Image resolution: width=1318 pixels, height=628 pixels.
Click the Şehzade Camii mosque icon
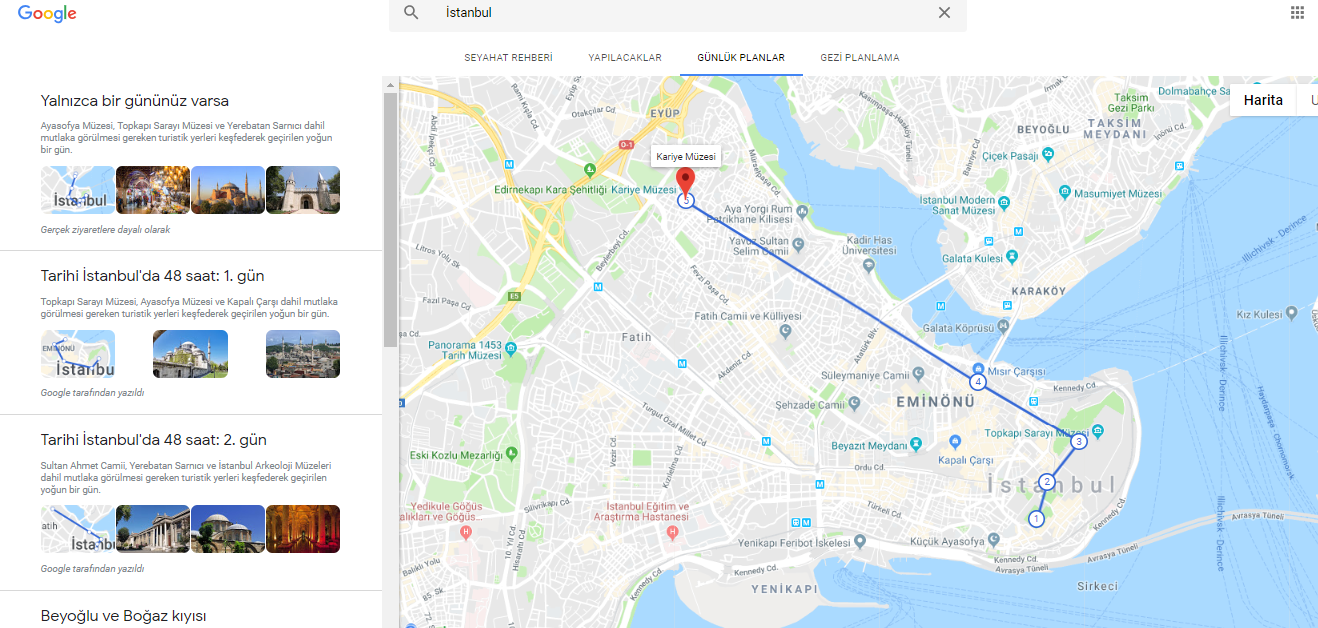(854, 405)
